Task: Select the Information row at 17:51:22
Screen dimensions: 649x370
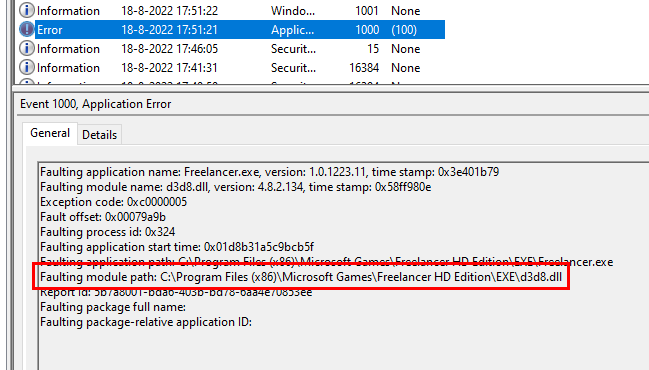Action: [232, 11]
